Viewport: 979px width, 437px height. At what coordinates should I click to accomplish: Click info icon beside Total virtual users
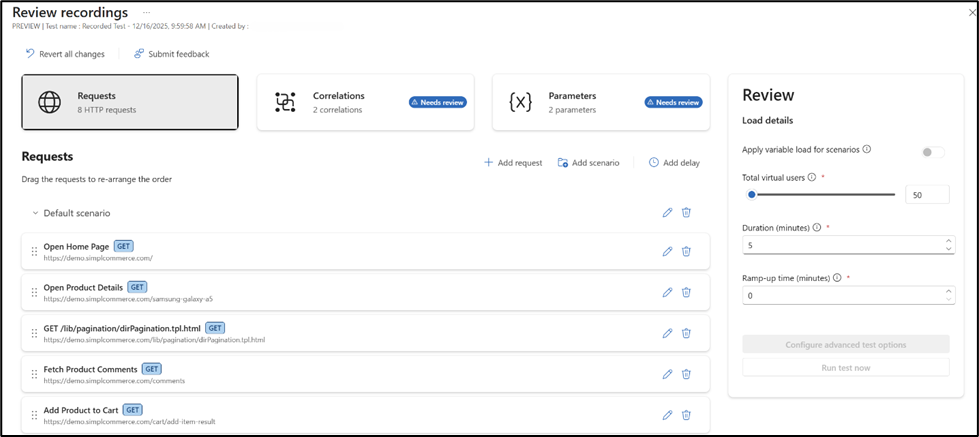[811, 177]
